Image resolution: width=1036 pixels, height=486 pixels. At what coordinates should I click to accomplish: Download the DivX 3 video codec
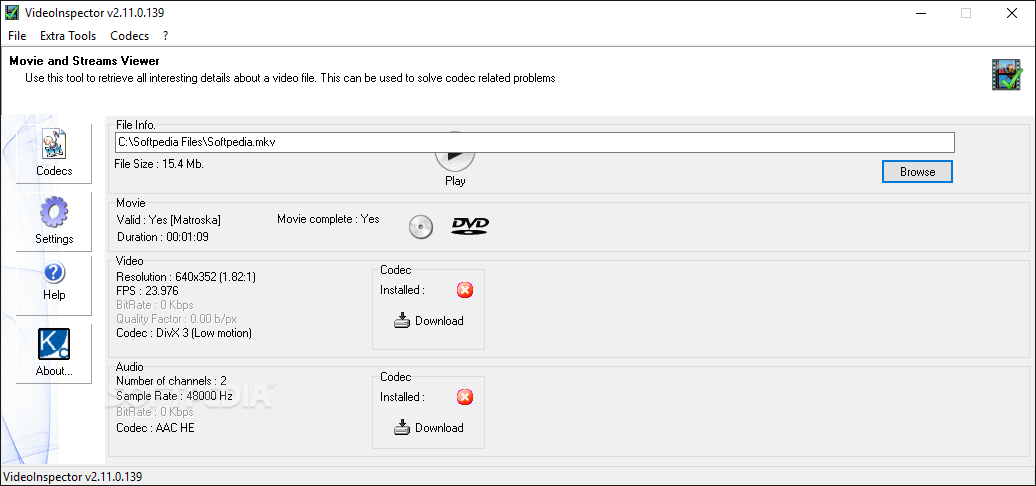pos(429,321)
